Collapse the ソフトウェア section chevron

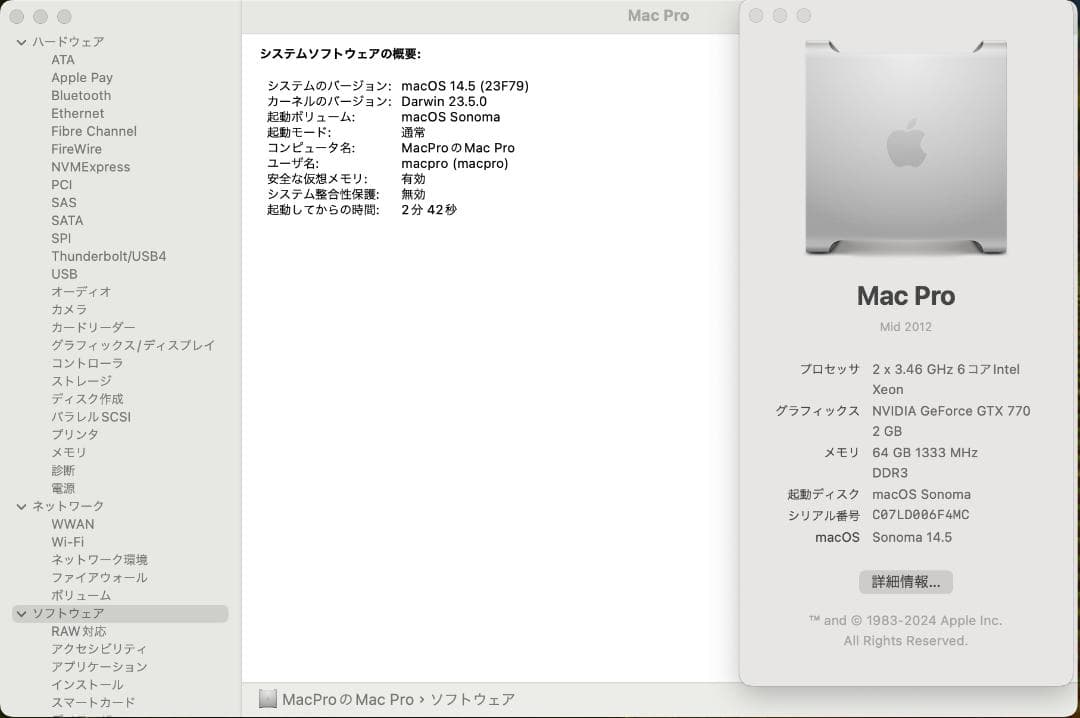click(x=21, y=613)
